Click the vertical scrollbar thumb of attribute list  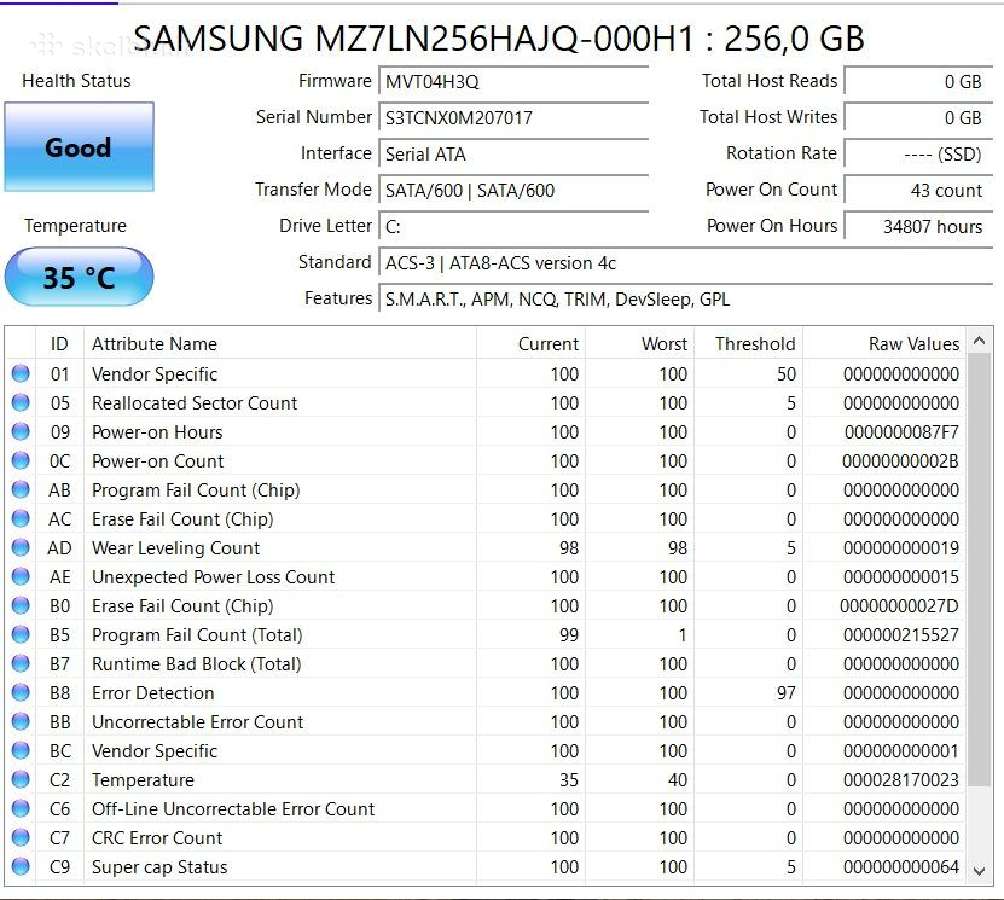pyautogui.click(x=979, y=569)
